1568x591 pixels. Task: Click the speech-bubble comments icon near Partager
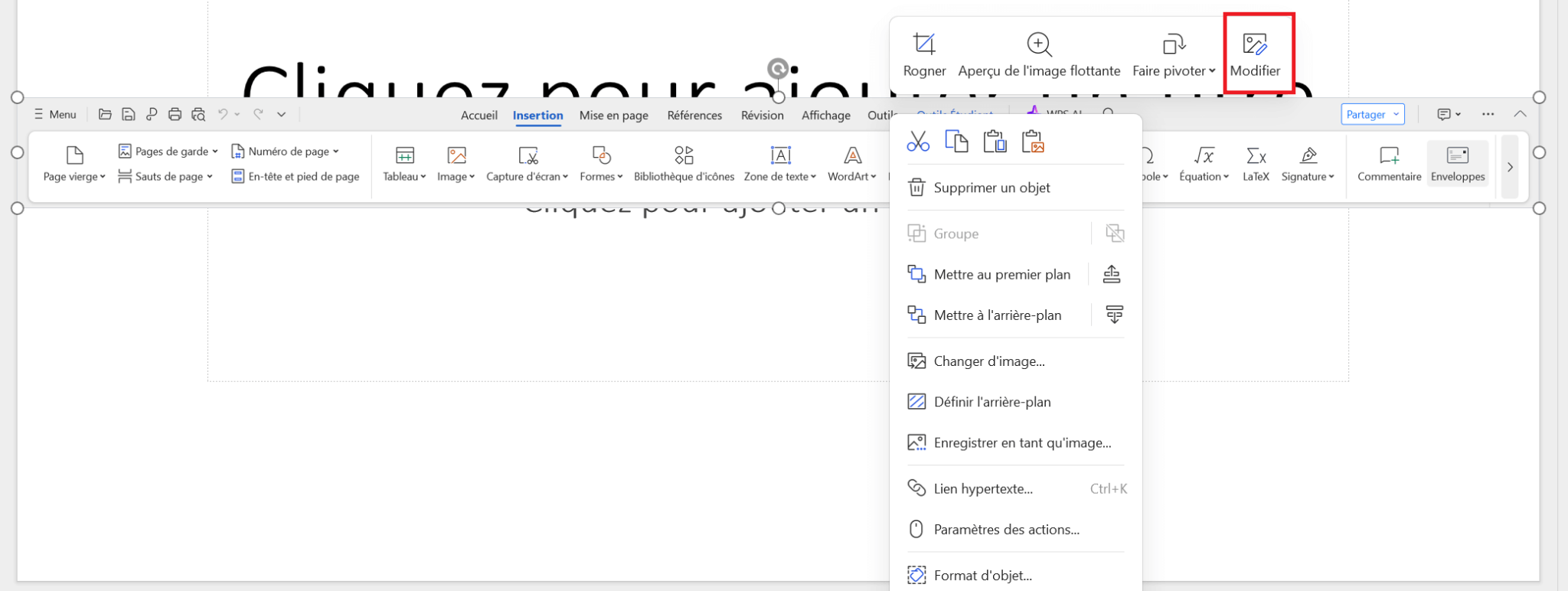pos(1445,114)
